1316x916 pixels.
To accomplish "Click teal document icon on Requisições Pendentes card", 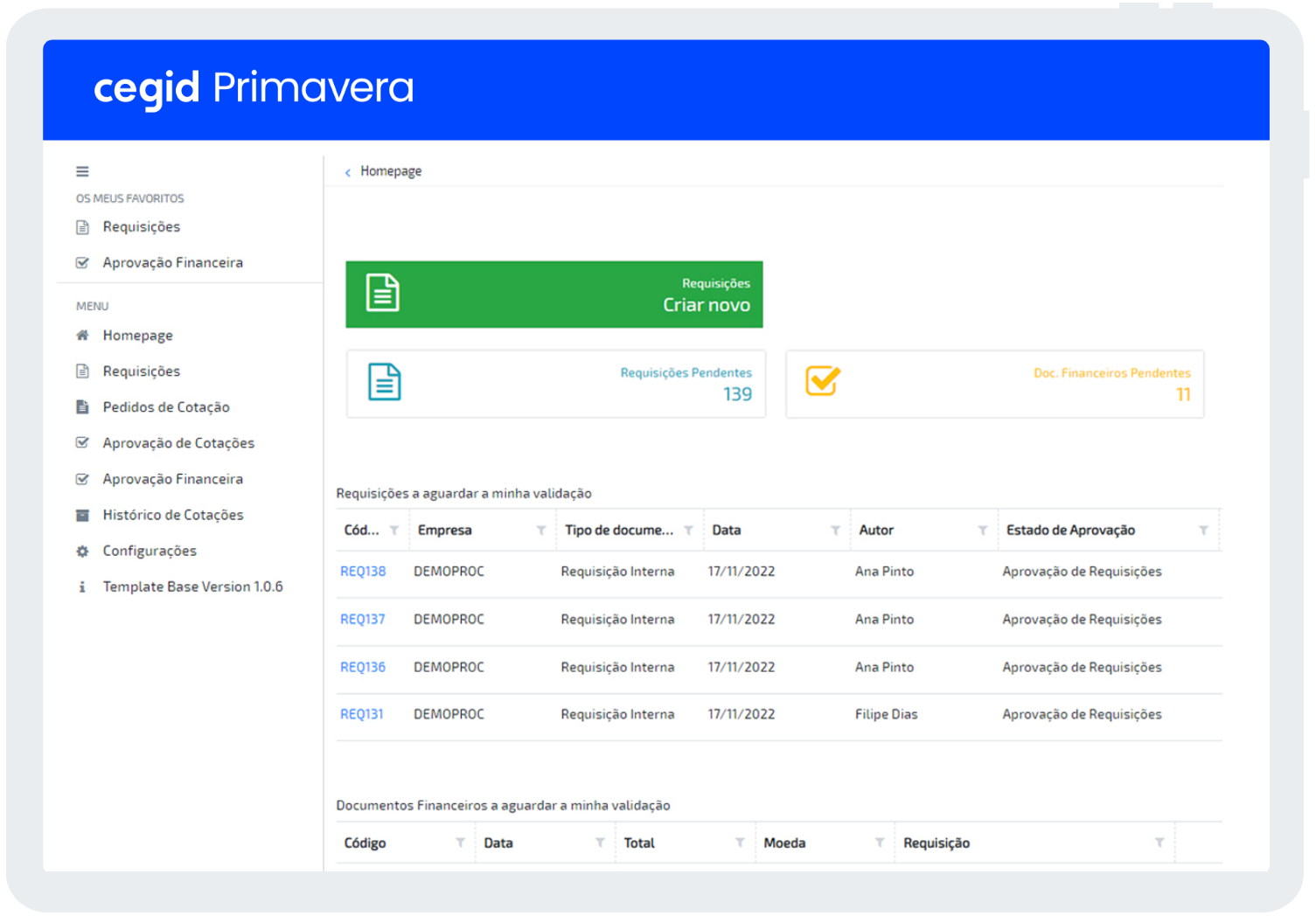I will [385, 382].
